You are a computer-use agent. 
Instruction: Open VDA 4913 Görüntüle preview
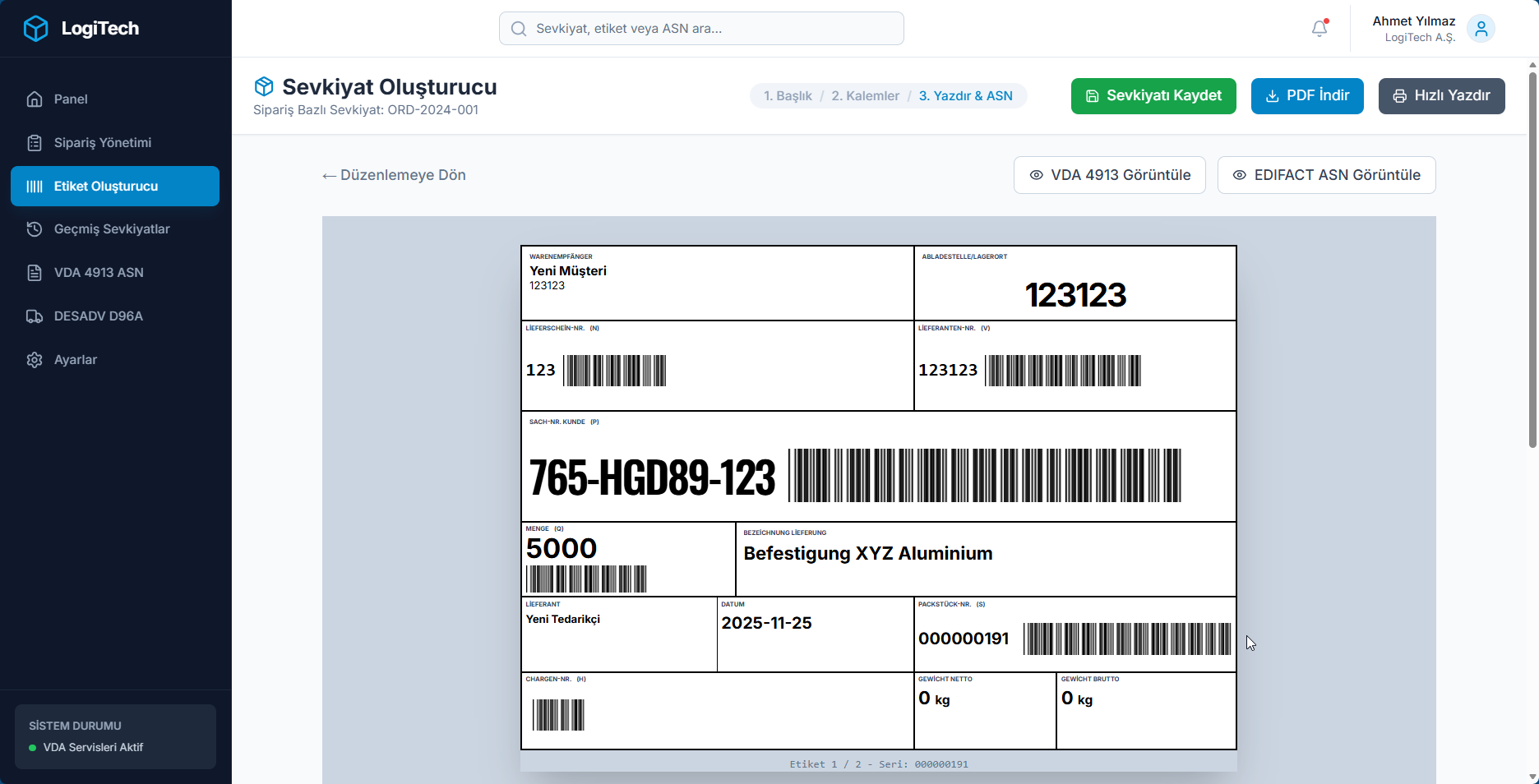[1110, 175]
